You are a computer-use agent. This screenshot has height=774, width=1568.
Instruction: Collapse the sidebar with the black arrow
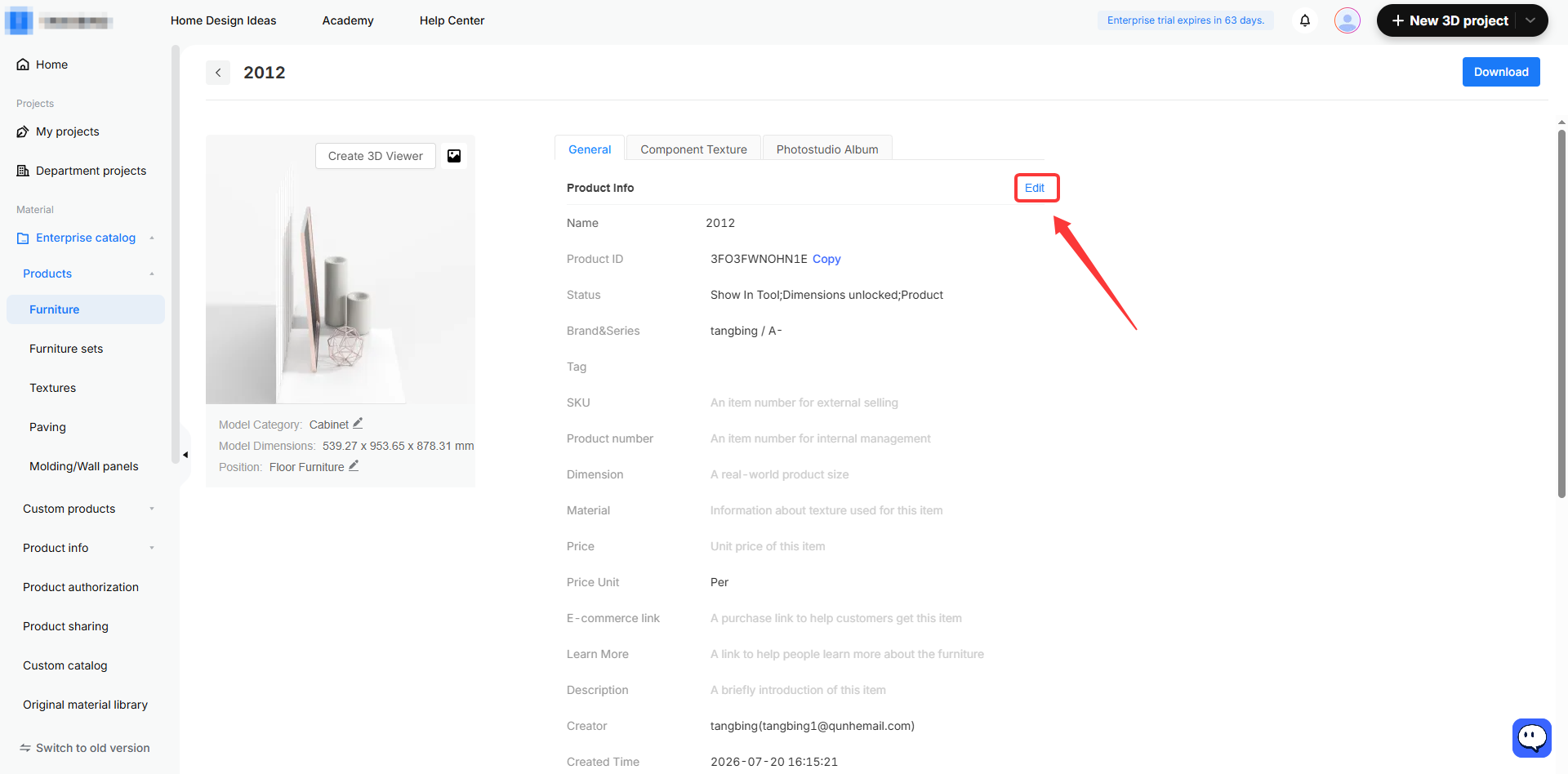tap(185, 455)
